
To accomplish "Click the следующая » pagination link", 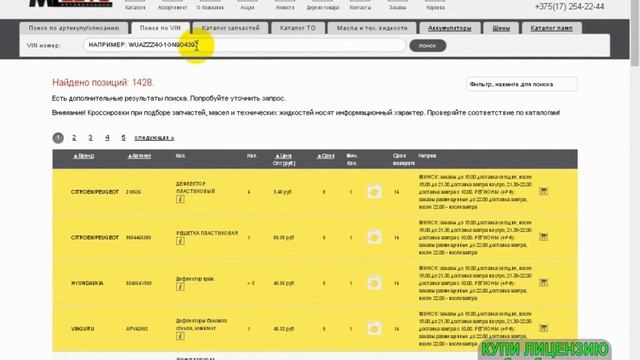I will pyautogui.click(x=154, y=138).
